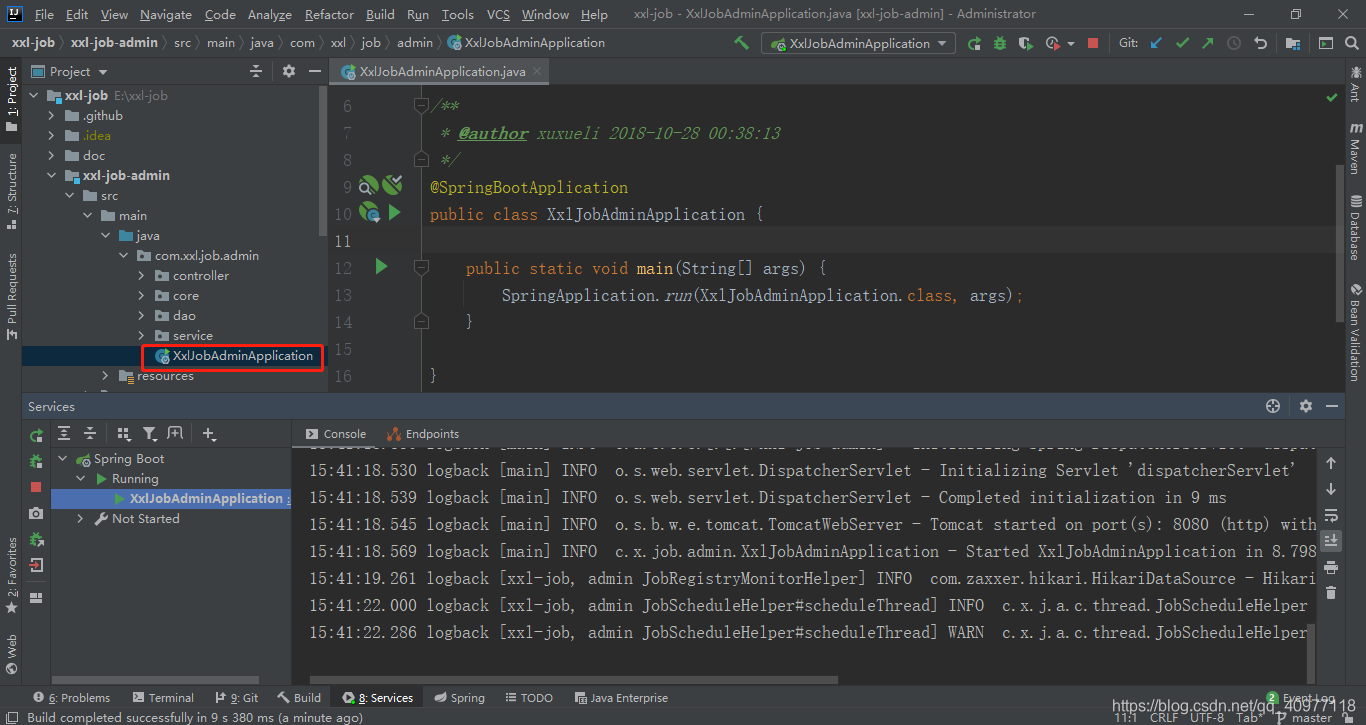Toggle the Maven tool window on the right
Viewport: 1366px width, 725px height.
(1355, 148)
